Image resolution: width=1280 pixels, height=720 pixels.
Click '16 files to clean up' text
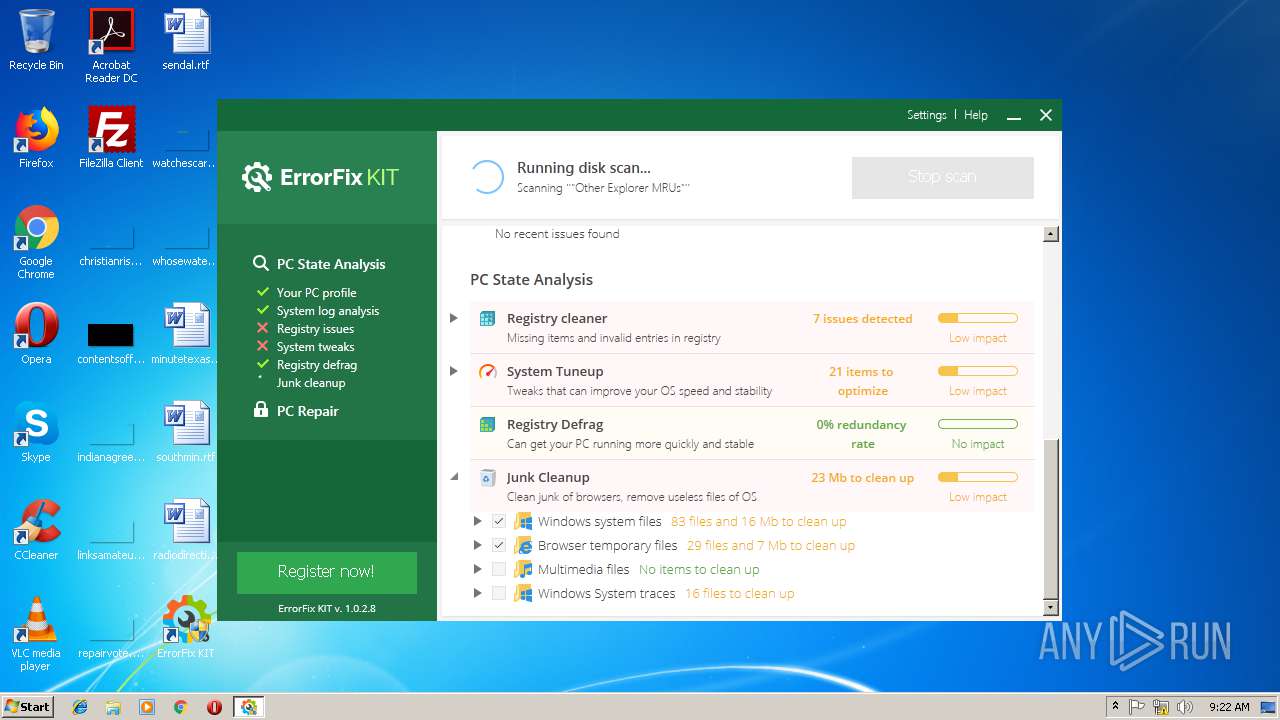[740, 593]
